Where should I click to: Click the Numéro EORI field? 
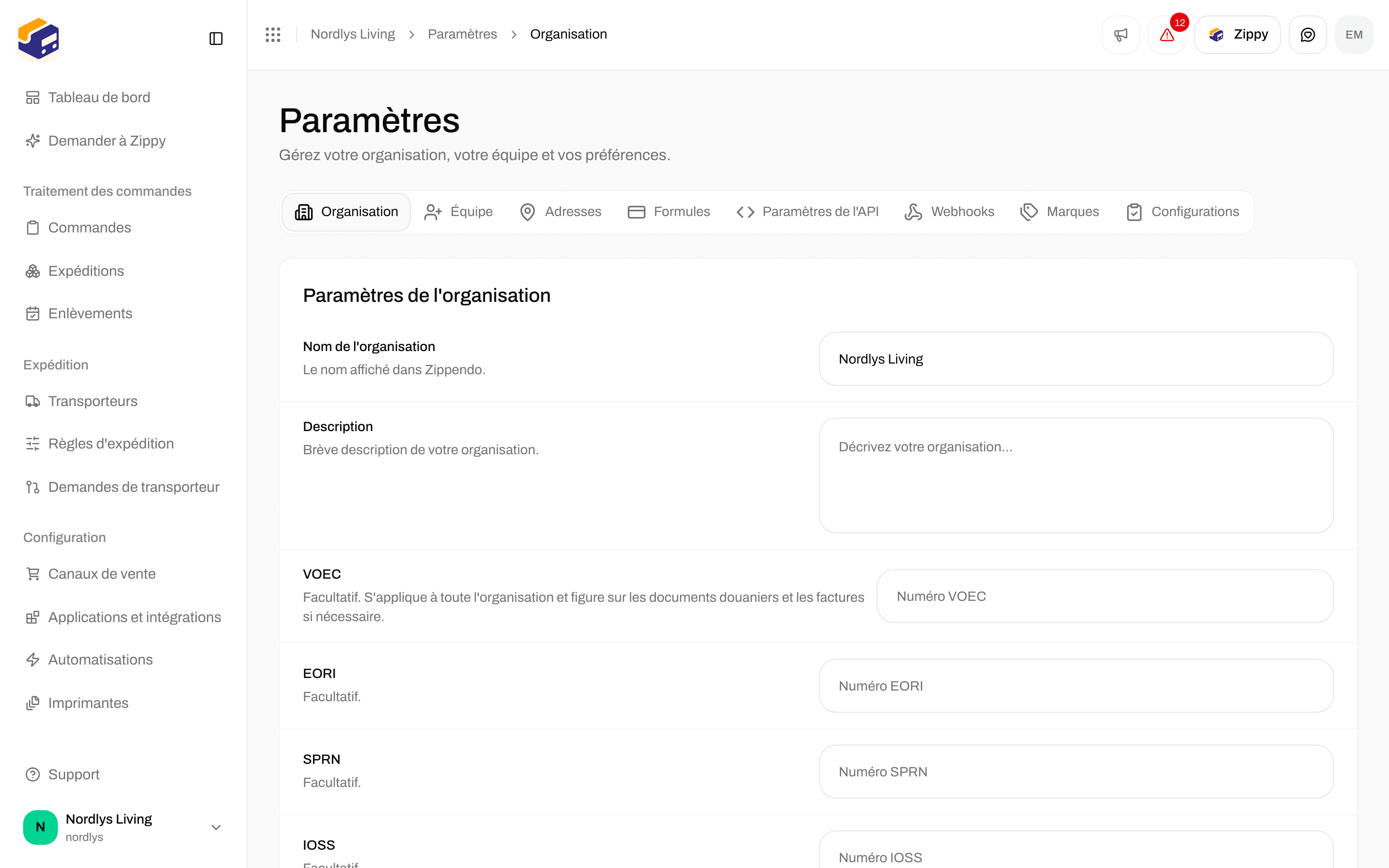[1076, 685]
